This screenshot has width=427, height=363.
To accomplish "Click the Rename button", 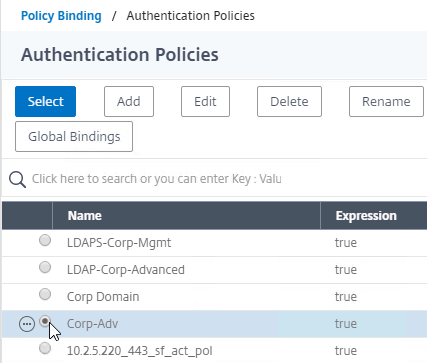I will [x=386, y=101].
